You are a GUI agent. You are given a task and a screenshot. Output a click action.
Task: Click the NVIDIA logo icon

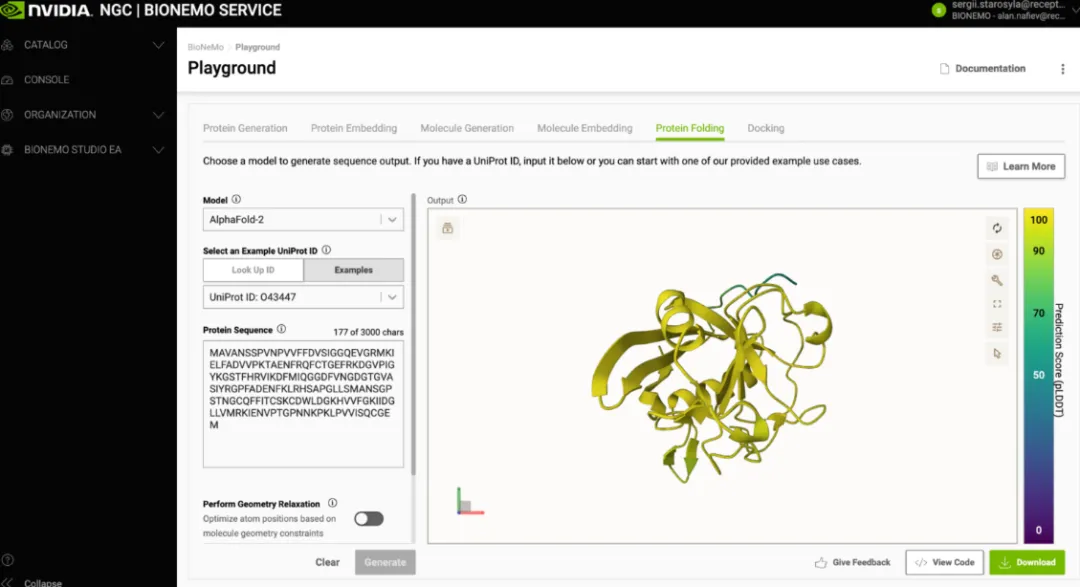[x=12, y=10]
